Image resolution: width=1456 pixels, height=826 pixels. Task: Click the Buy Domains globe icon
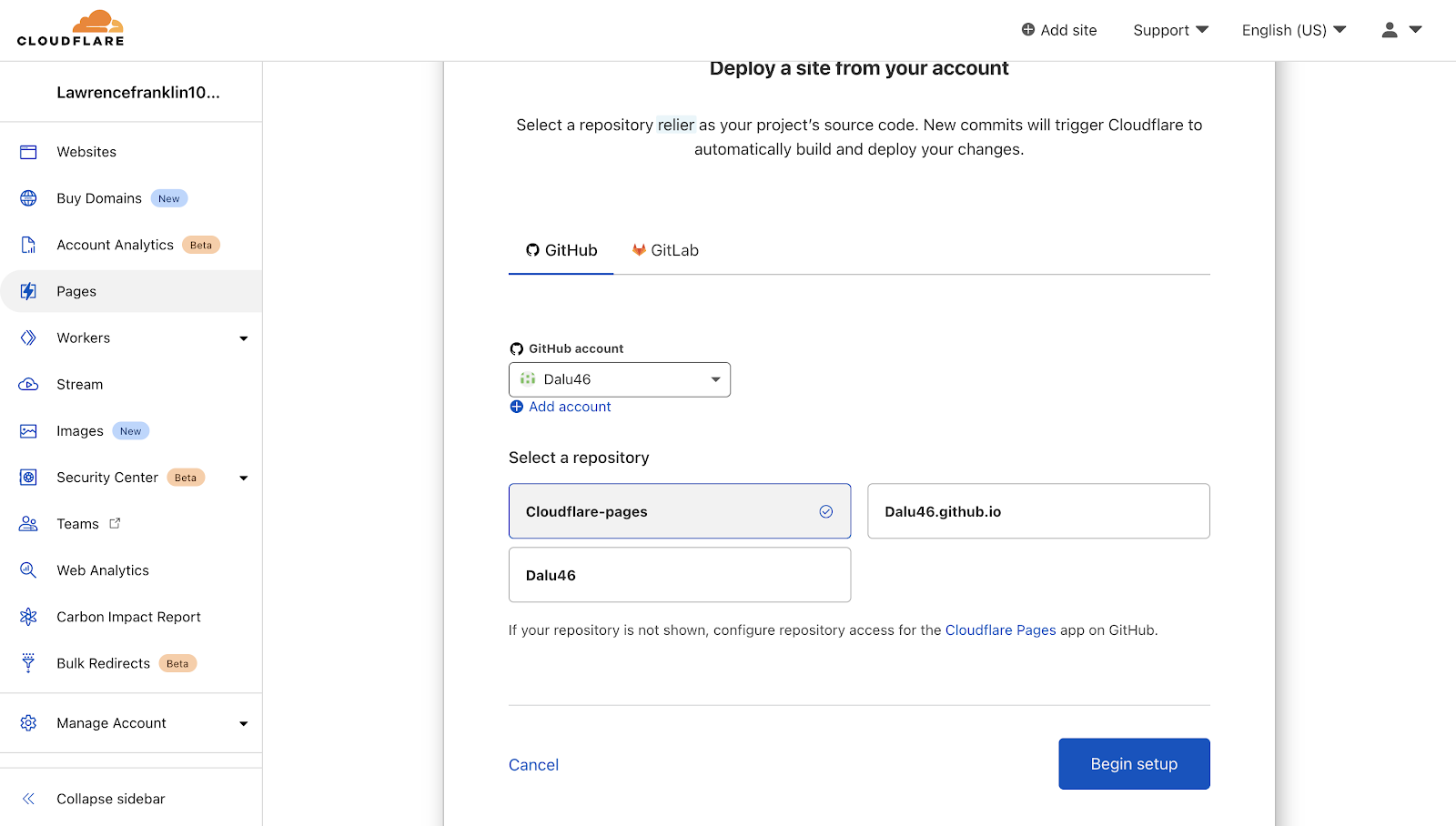click(x=28, y=198)
